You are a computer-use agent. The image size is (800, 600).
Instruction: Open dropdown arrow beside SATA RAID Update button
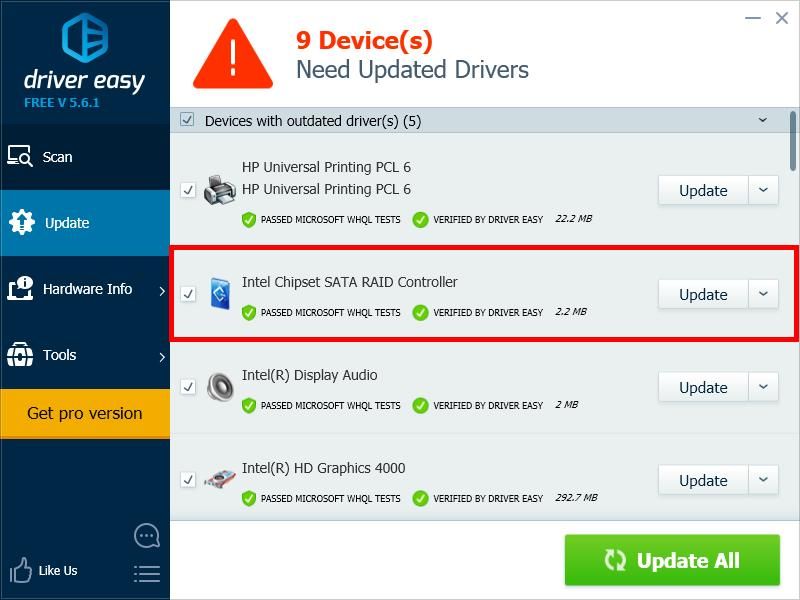pos(763,294)
